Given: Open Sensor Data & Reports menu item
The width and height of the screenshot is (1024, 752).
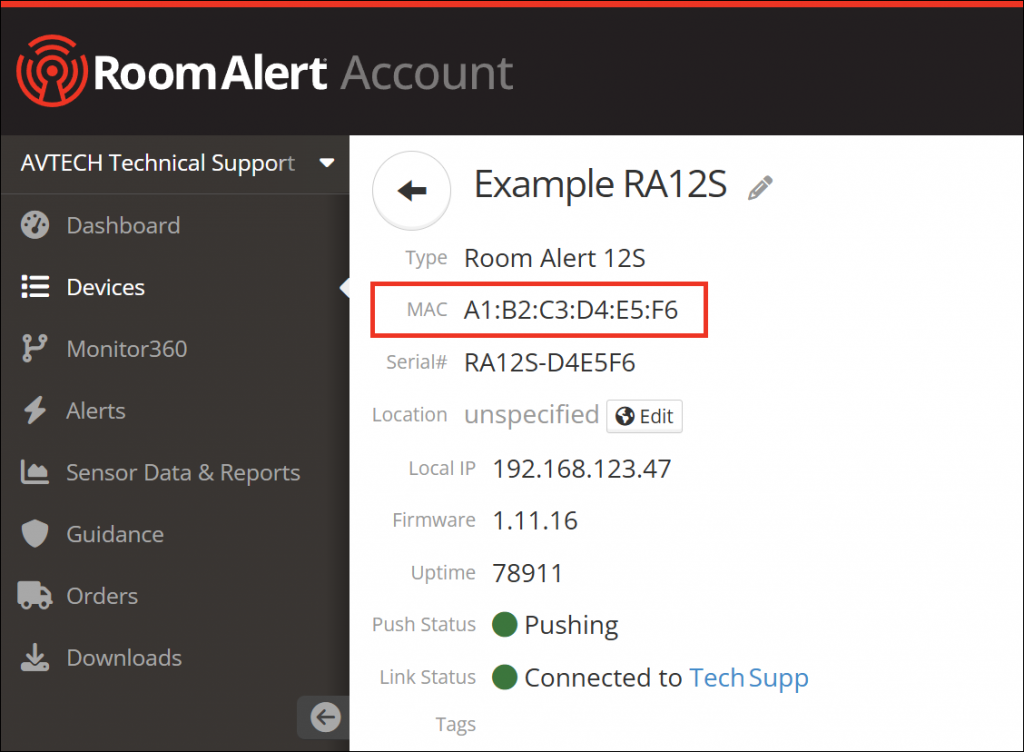Looking at the screenshot, I should [x=183, y=473].
